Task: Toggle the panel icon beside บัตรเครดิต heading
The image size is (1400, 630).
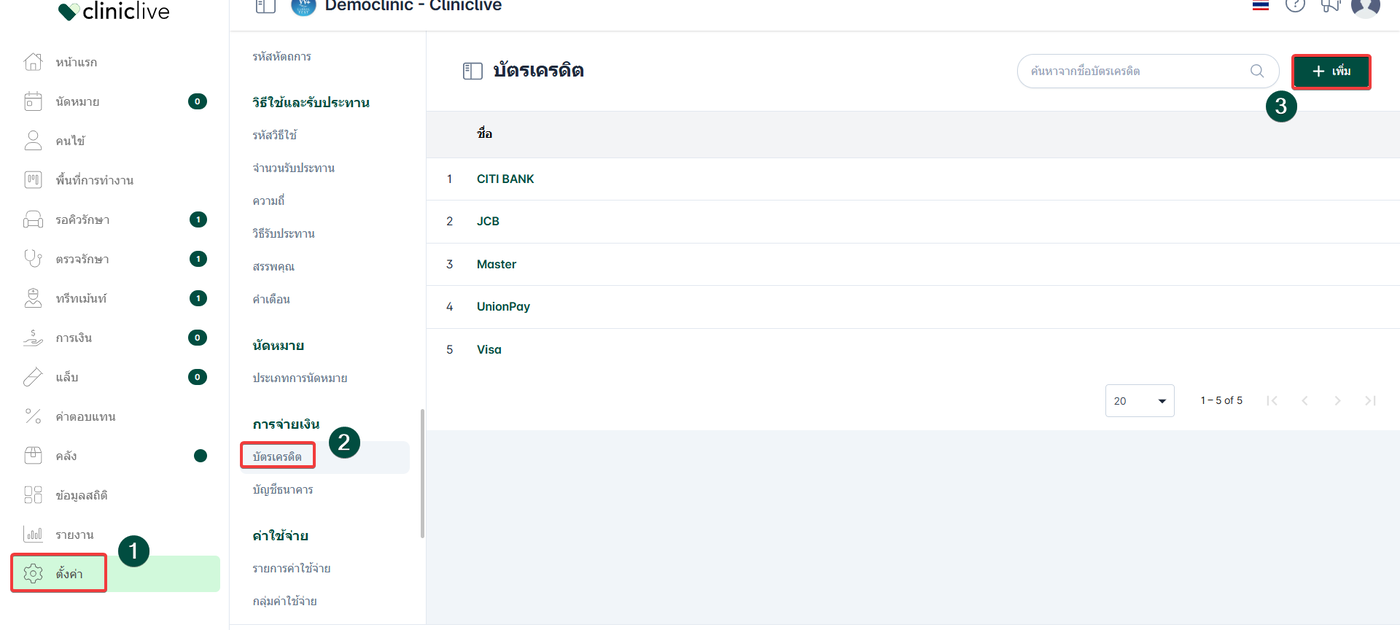Action: coord(472,71)
